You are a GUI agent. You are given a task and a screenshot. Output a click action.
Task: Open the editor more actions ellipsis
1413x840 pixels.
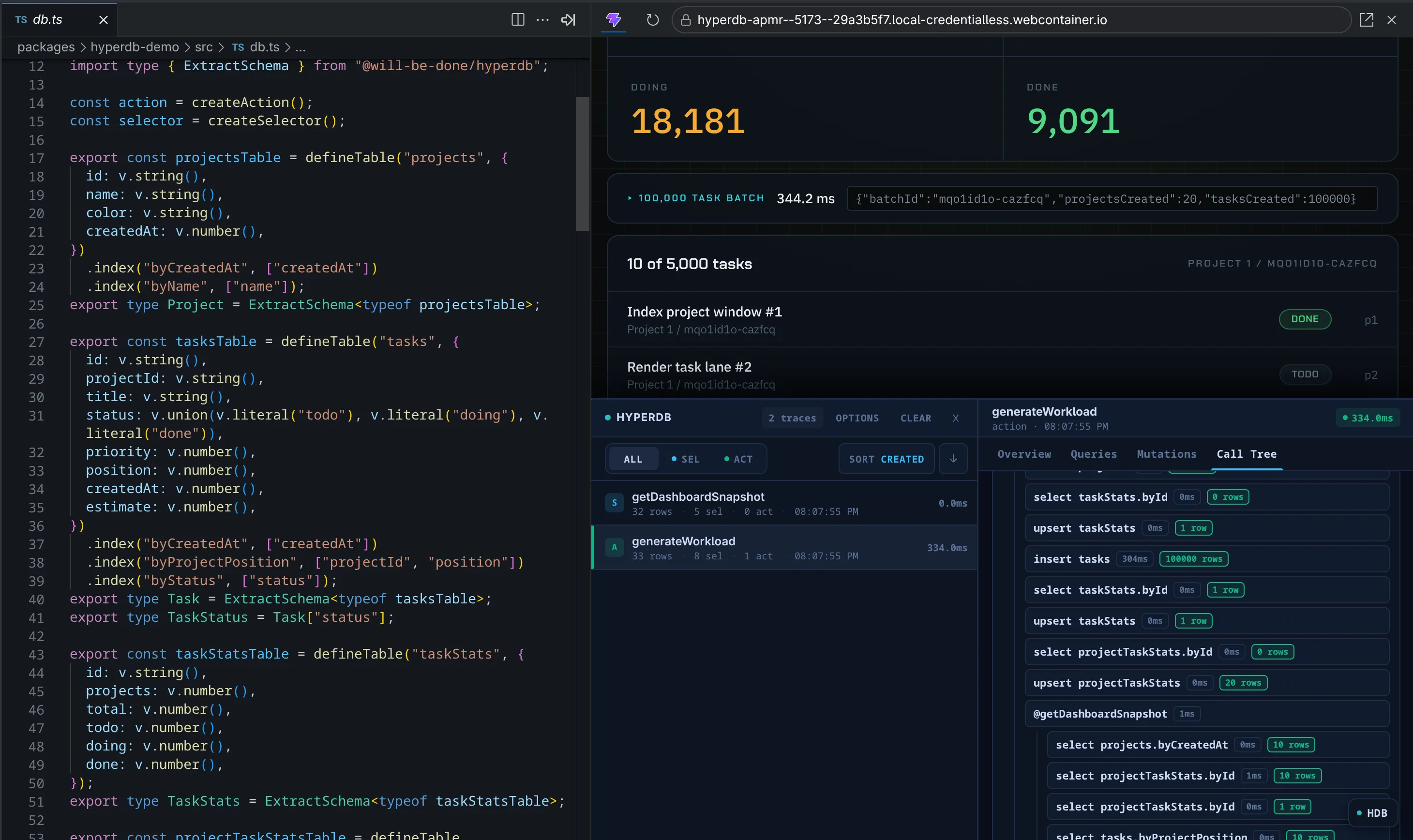(542, 20)
